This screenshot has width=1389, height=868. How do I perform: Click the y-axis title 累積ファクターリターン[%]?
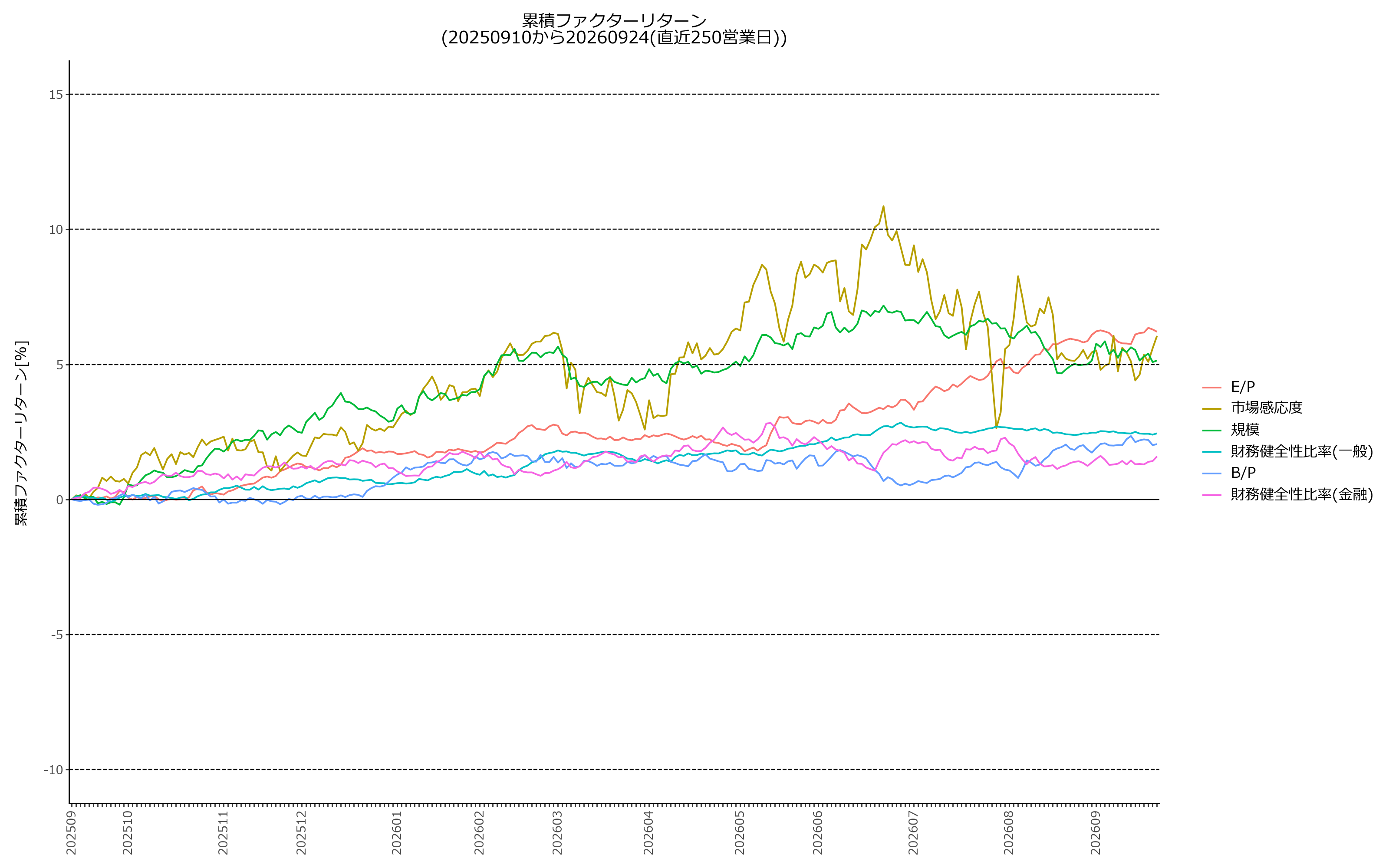pyautogui.click(x=21, y=434)
